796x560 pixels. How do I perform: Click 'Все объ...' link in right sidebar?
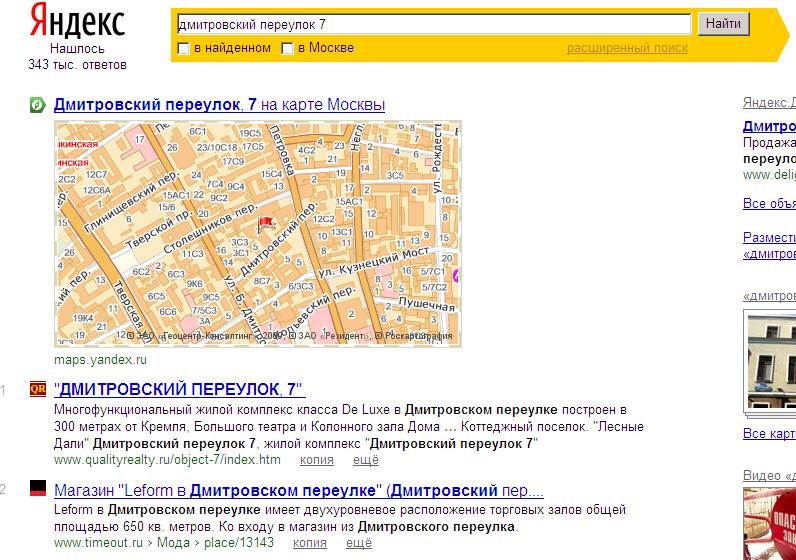point(769,203)
